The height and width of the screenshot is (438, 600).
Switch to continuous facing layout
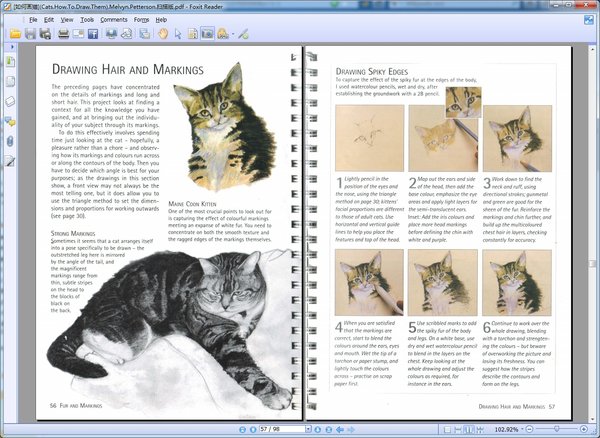tap(479, 430)
